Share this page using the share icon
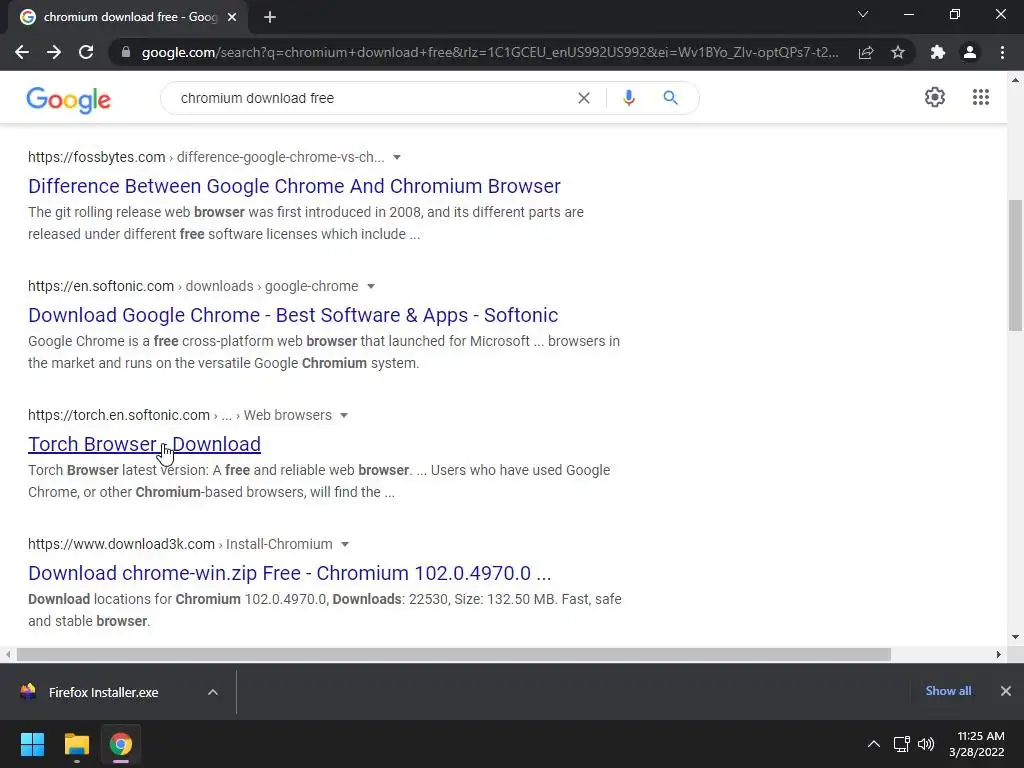Screen dimensions: 1024x768 tap(866, 52)
